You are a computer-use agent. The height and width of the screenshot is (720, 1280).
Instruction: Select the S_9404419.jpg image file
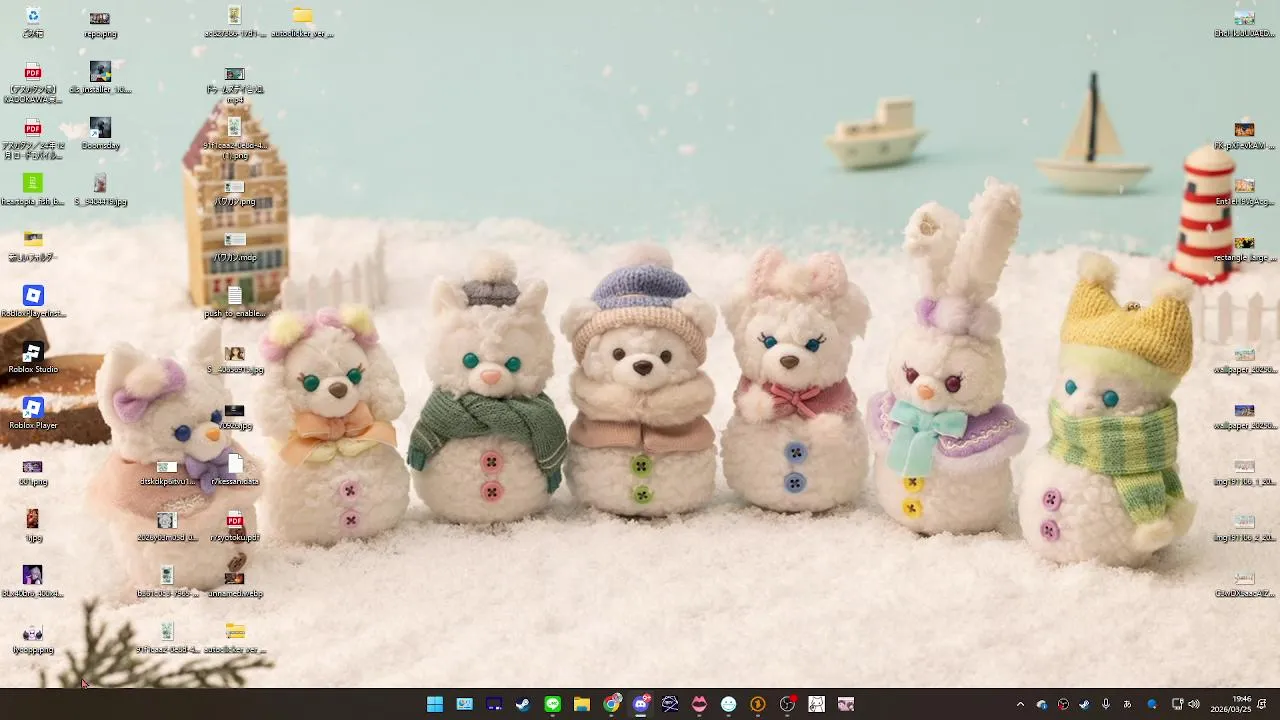pos(100,190)
